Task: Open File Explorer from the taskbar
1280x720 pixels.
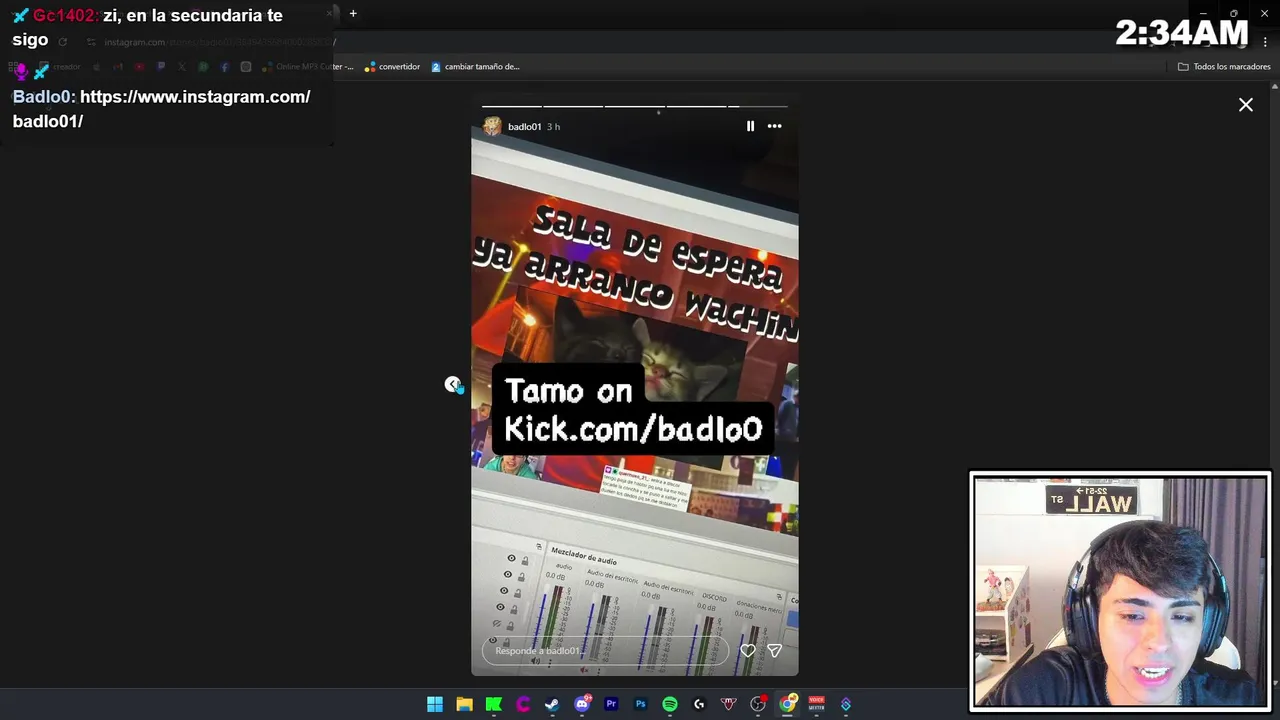Action: [x=464, y=704]
